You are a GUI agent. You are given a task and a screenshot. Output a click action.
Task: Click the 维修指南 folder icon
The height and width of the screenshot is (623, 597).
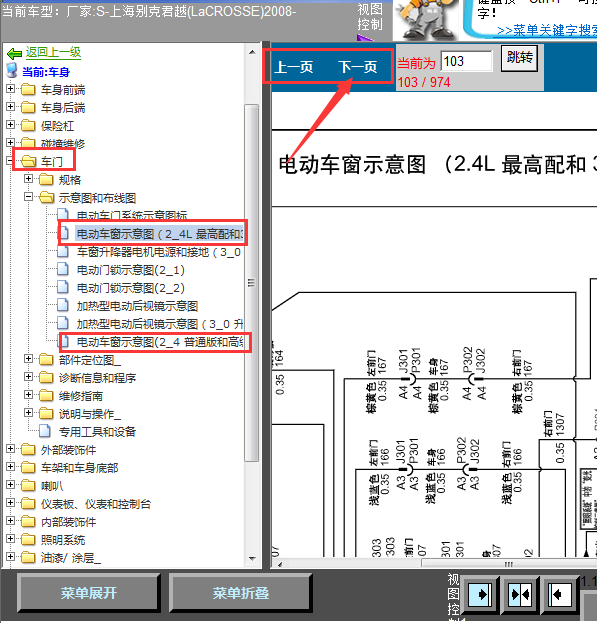pos(46,395)
